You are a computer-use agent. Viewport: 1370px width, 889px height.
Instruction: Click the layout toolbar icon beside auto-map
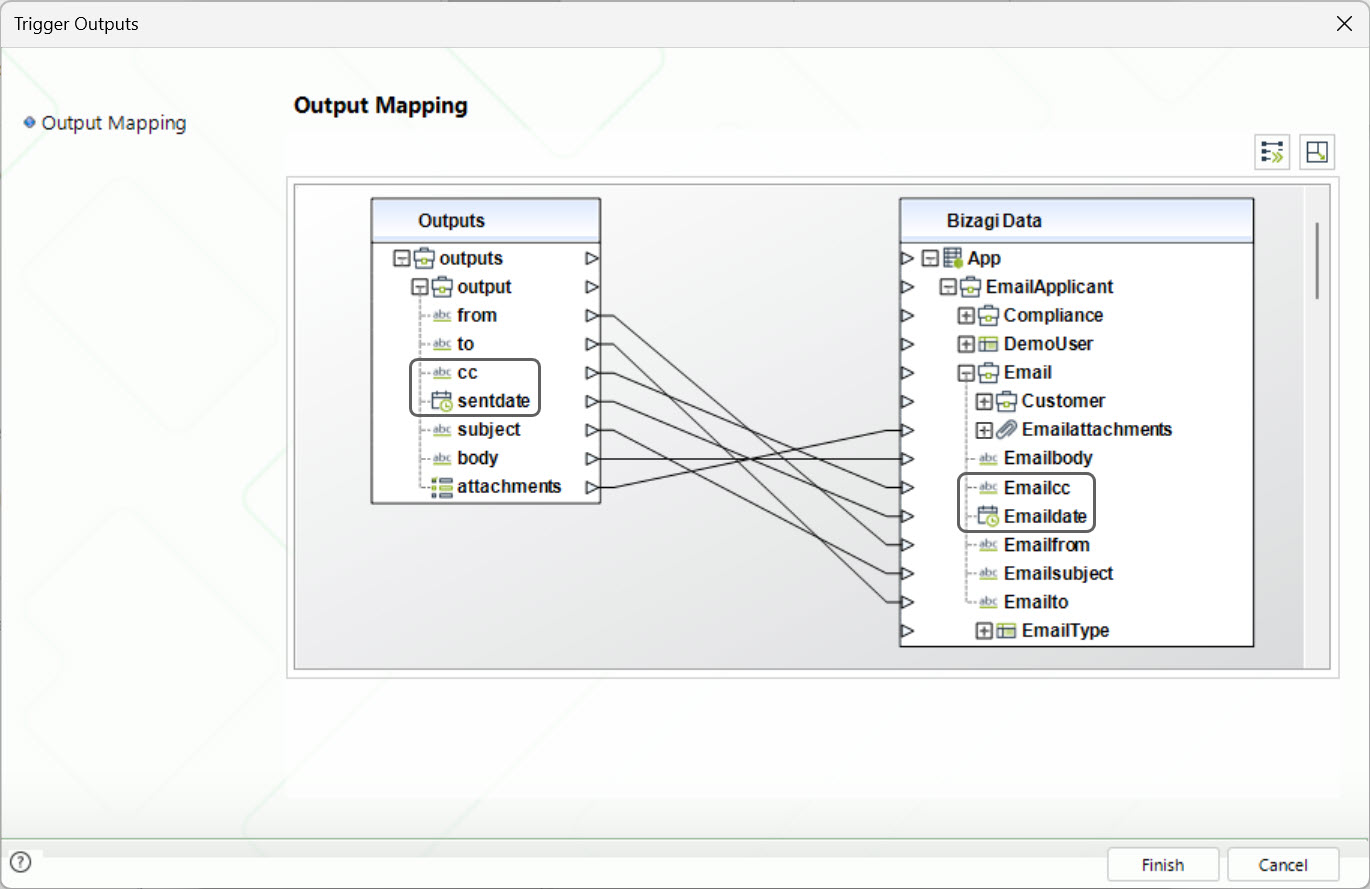point(1317,152)
